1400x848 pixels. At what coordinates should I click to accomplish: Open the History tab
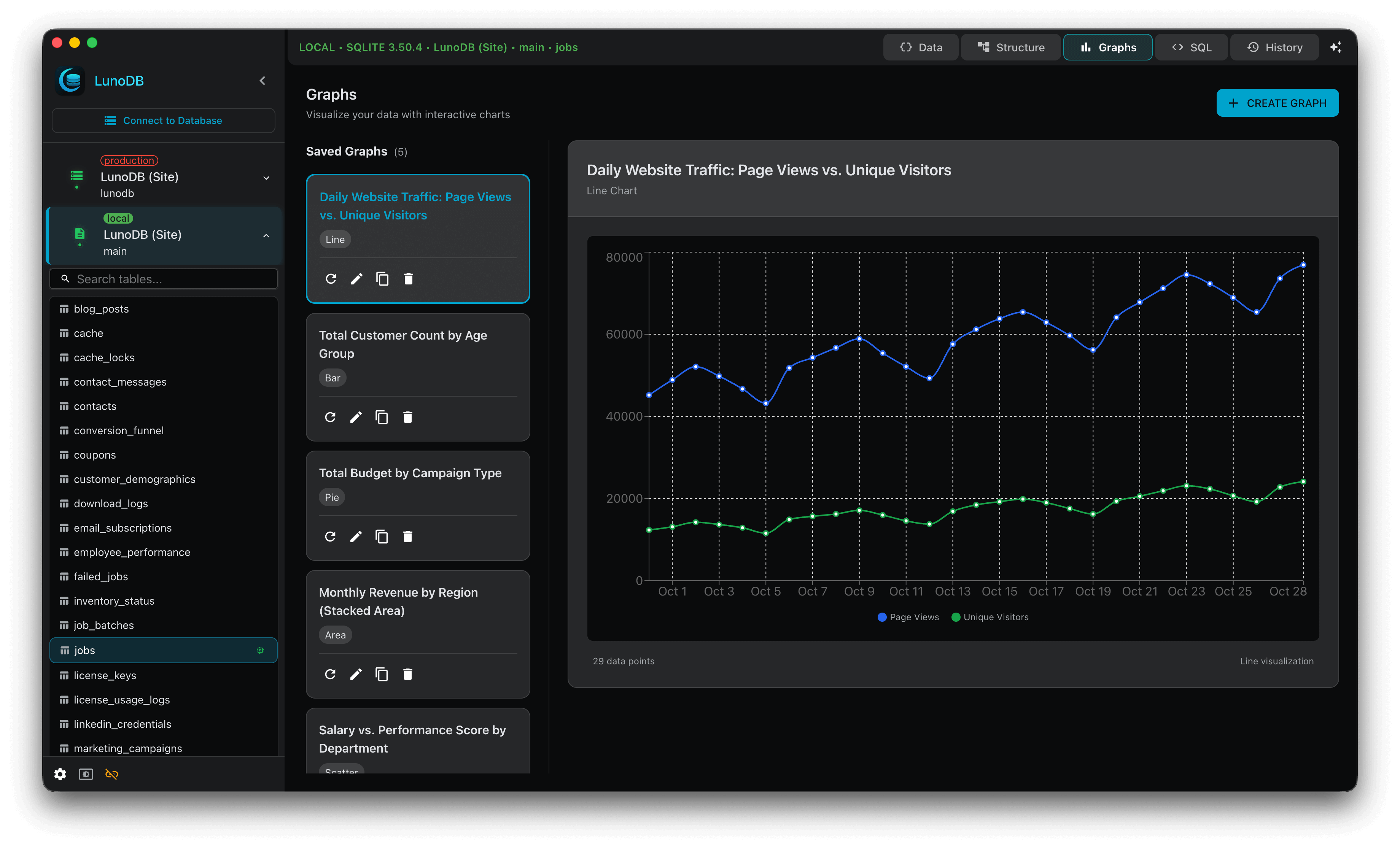point(1274,47)
